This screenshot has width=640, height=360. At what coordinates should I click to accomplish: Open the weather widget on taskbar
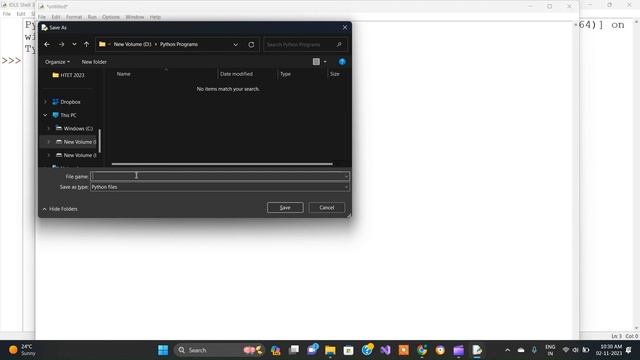click(22, 350)
